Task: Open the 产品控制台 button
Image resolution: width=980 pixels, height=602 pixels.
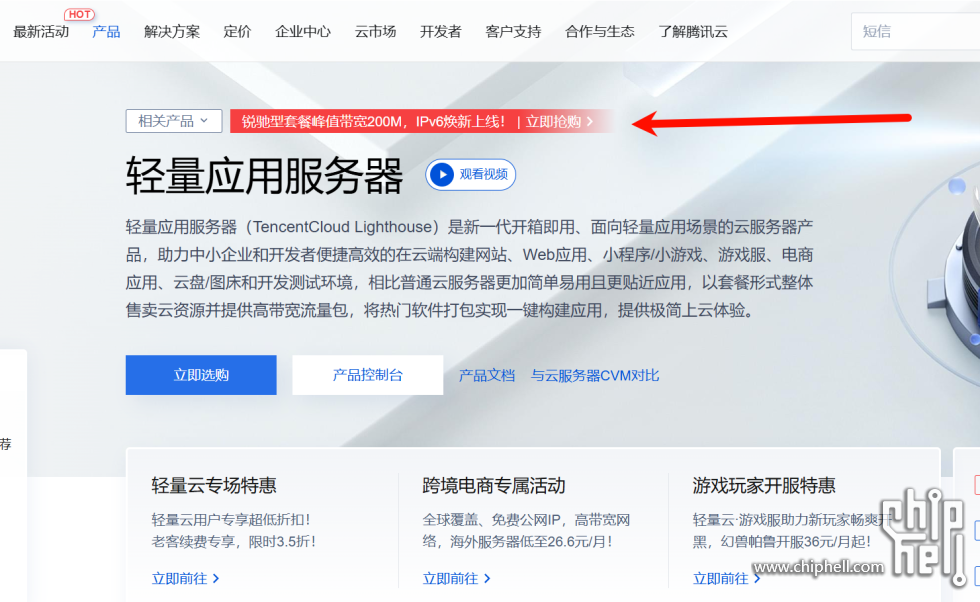Action: click(x=368, y=375)
